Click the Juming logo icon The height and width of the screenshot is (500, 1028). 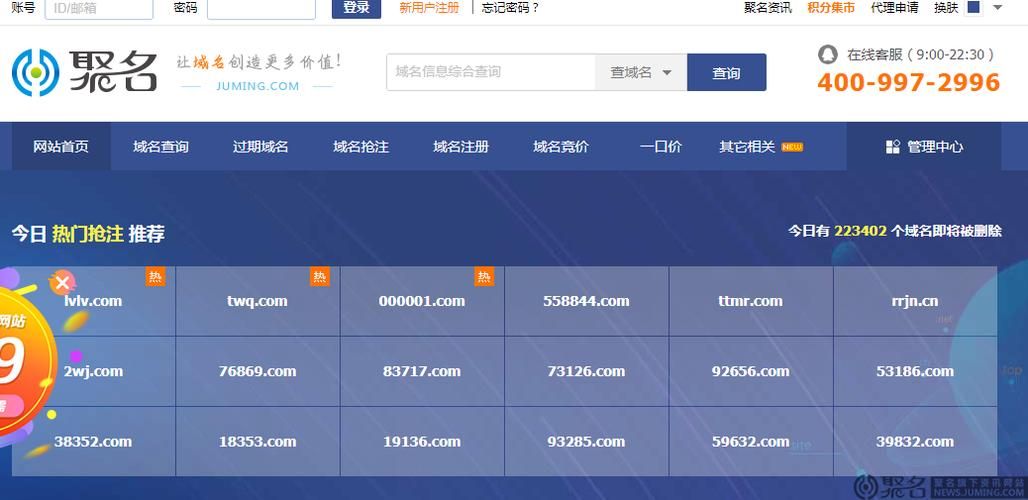(x=35, y=72)
